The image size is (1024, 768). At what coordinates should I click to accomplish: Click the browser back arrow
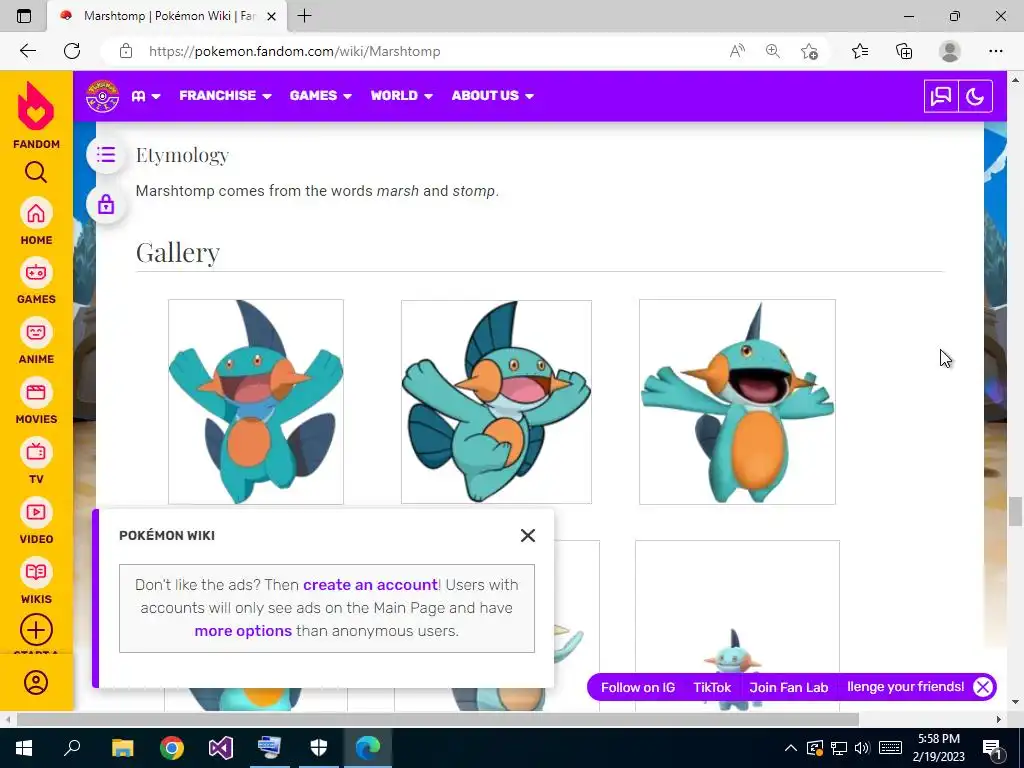click(28, 51)
